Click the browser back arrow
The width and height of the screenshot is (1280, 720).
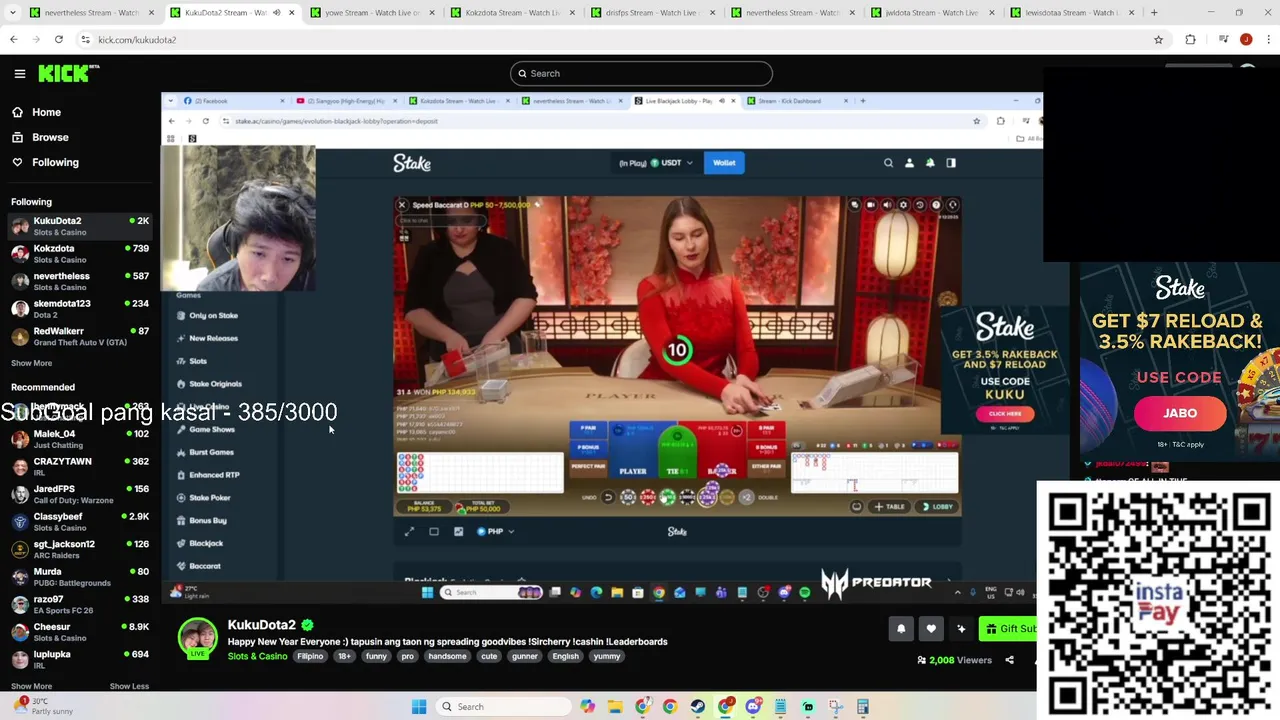pos(14,40)
